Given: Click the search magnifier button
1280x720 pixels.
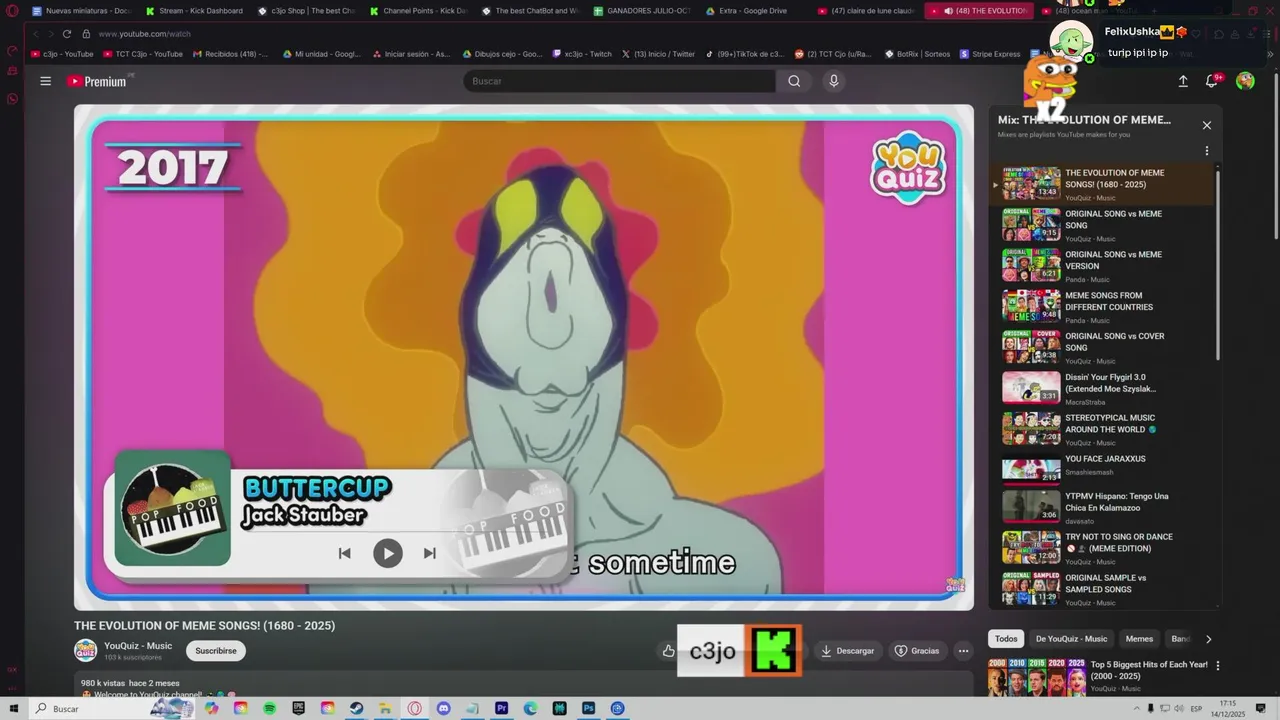Looking at the screenshot, I should tap(794, 81).
